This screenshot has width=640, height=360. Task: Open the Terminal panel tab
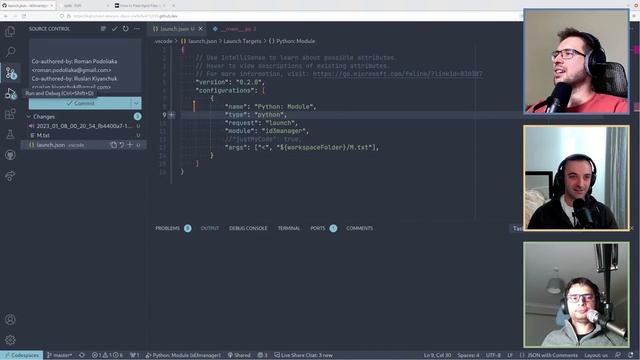pyautogui.click(x=289, y=229)
